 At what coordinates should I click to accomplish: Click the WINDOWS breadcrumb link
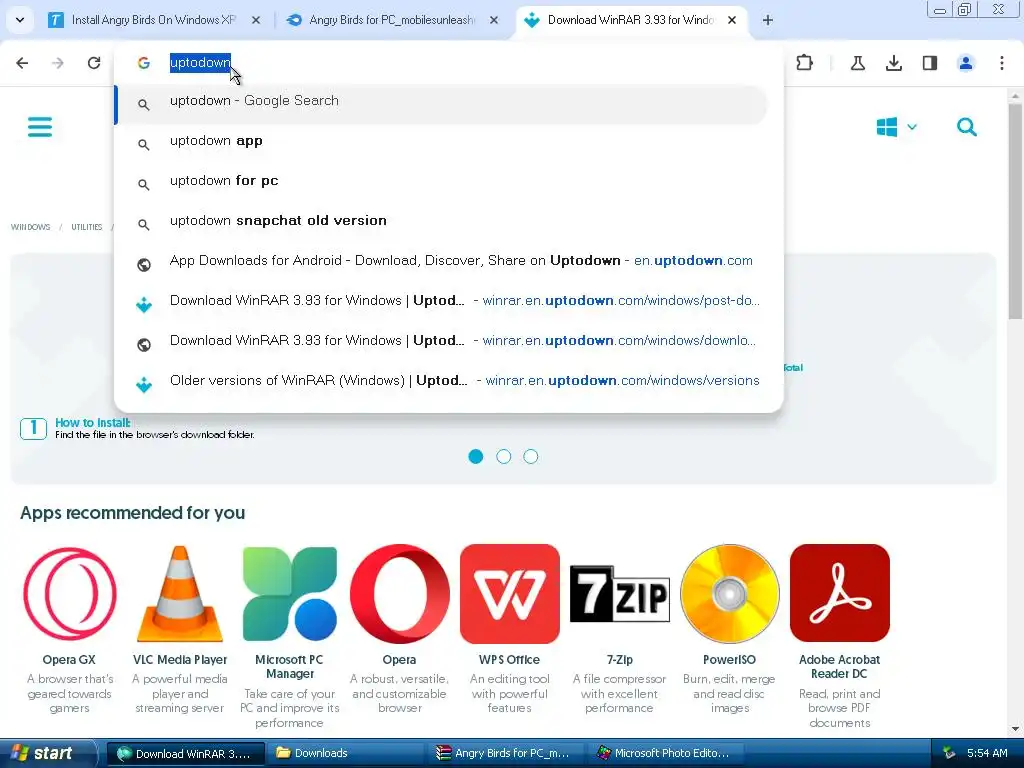tap(31, 227)
